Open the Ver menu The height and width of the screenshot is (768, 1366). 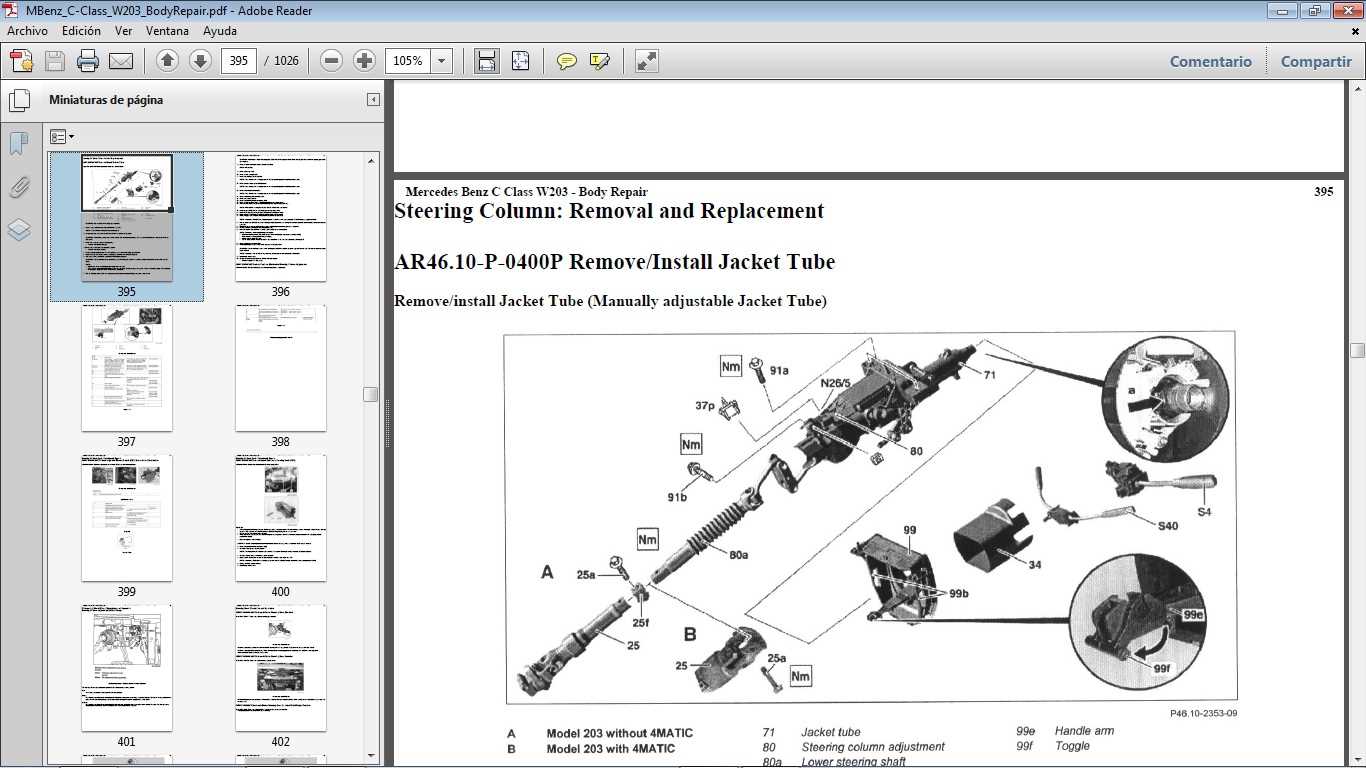click(124, 31)
